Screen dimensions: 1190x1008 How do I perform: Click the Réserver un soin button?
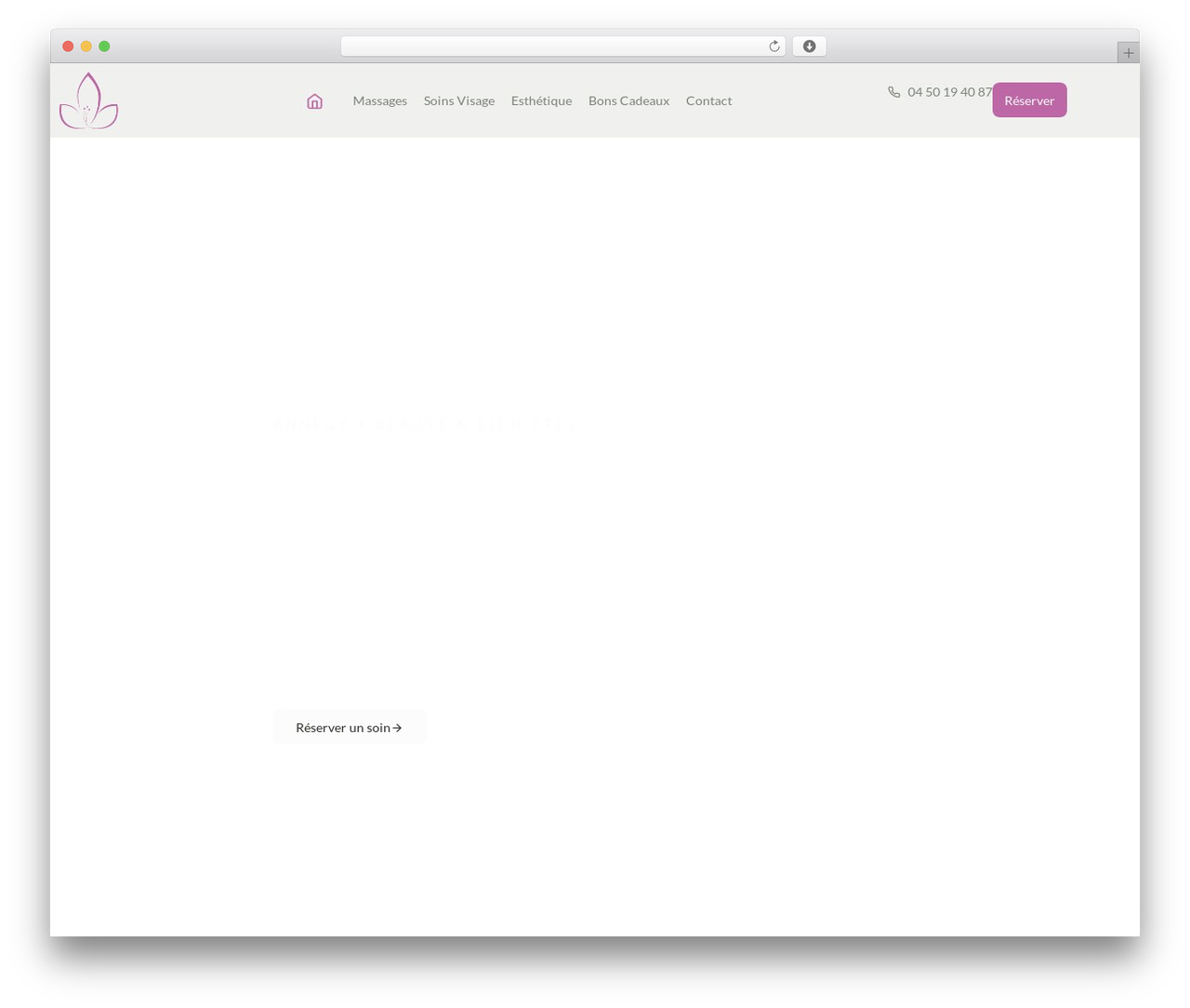pos(350,727)
